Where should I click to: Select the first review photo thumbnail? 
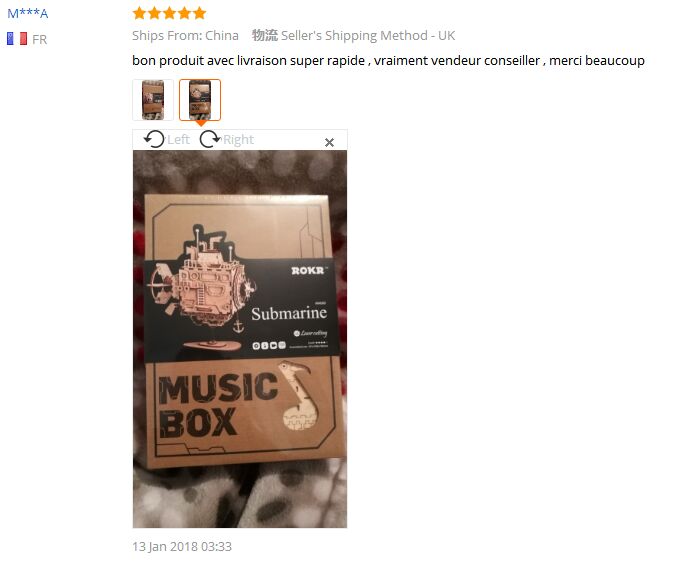coord(153,100)
